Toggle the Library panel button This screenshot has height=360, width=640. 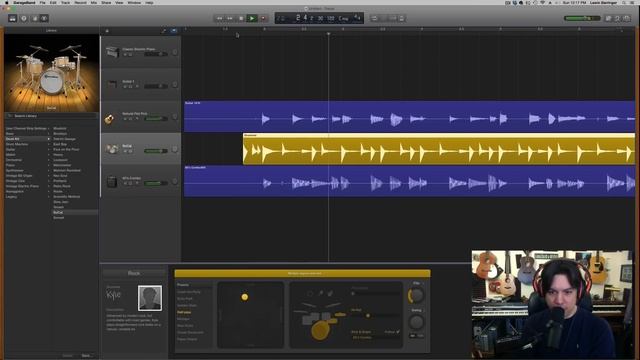[x=13, y=18]
